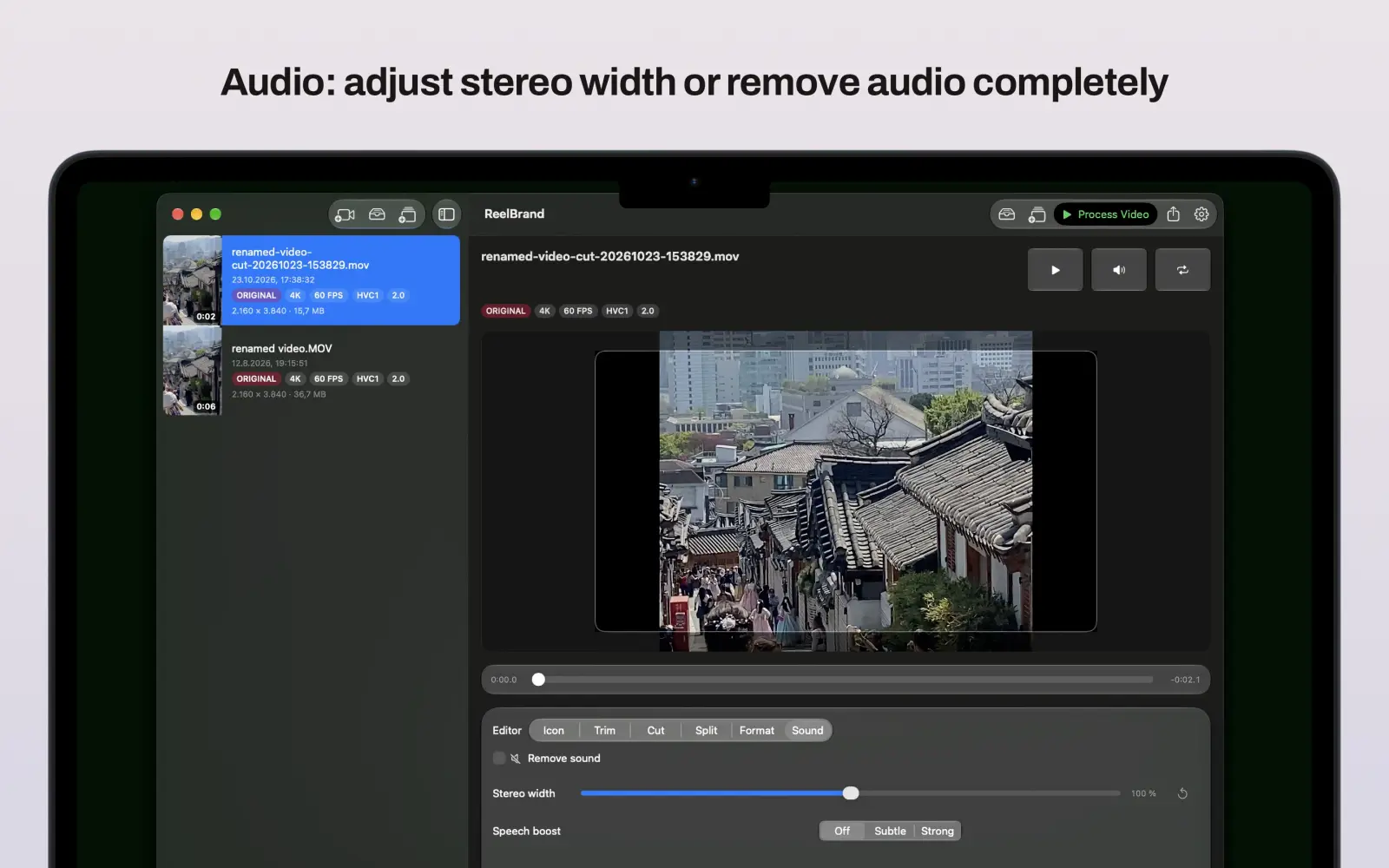
Task: Switch to the Trim editor tab
Action: [604, 731]
